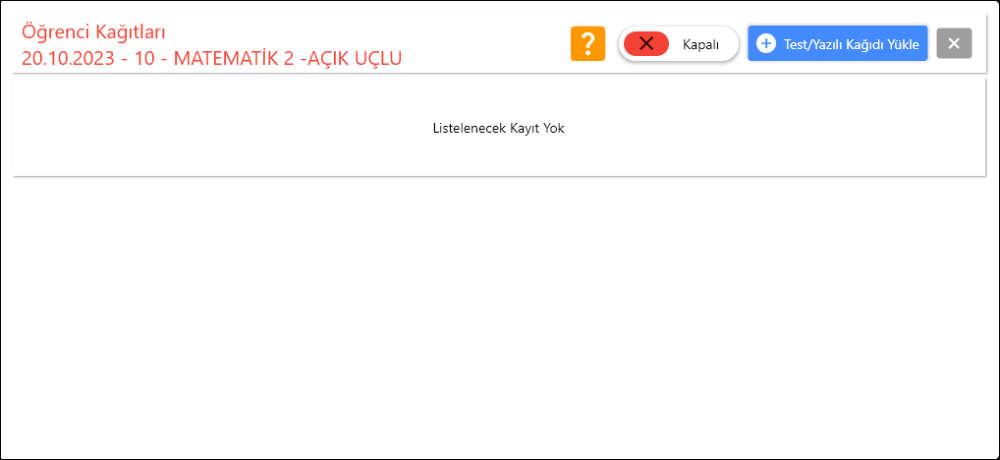Open help via the orange question mark

point(587,43)
